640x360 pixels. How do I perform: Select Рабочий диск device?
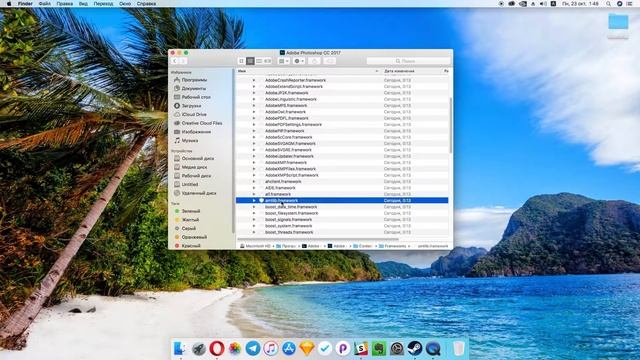coord(193,176)
